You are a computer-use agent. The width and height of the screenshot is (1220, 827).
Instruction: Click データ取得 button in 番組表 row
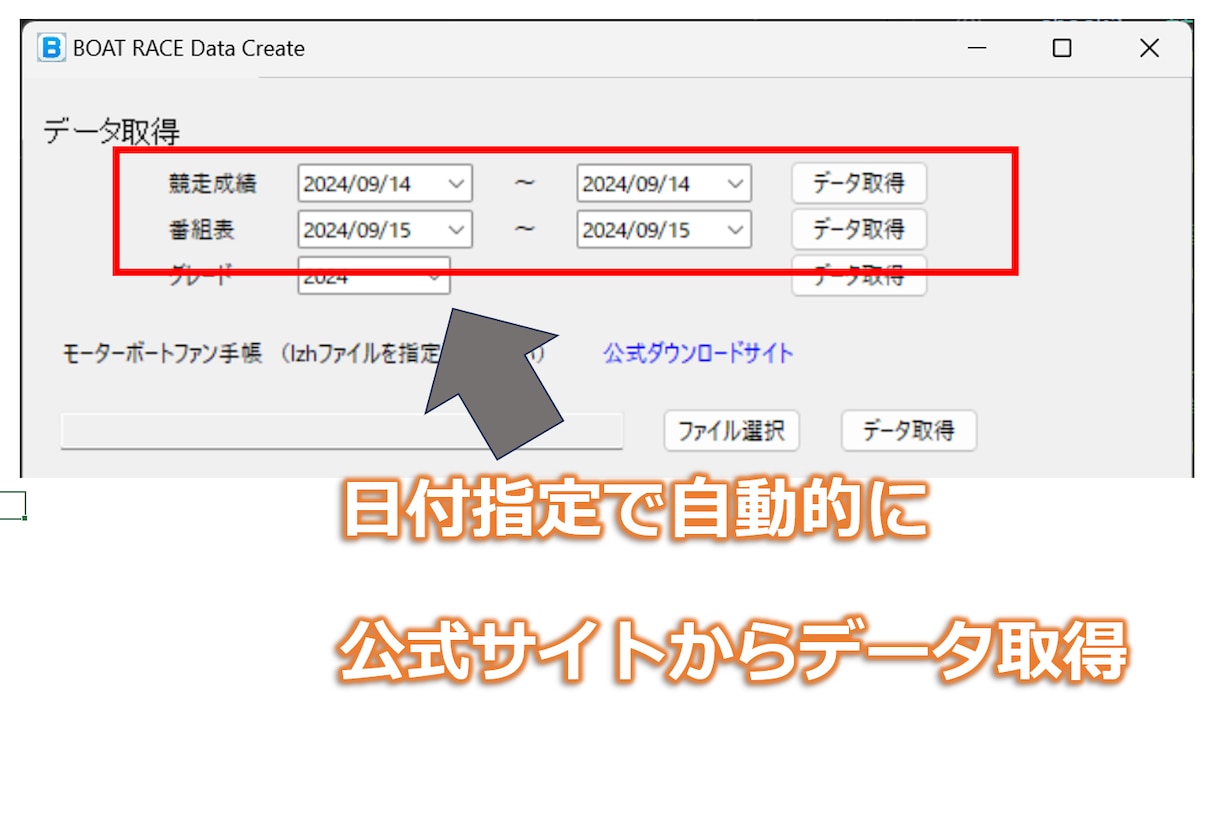coord(859,229)
